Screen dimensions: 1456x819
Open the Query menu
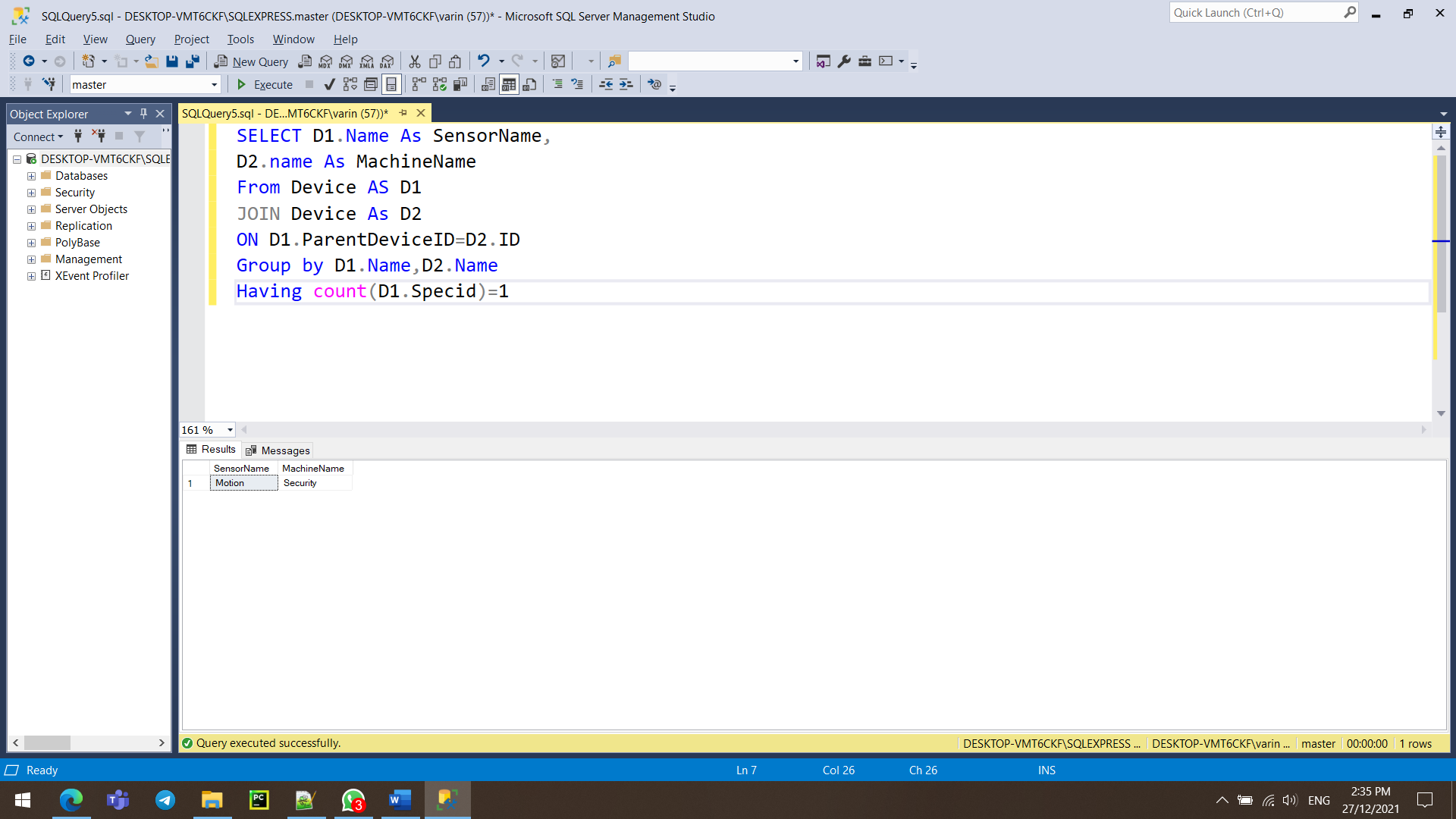140,39
